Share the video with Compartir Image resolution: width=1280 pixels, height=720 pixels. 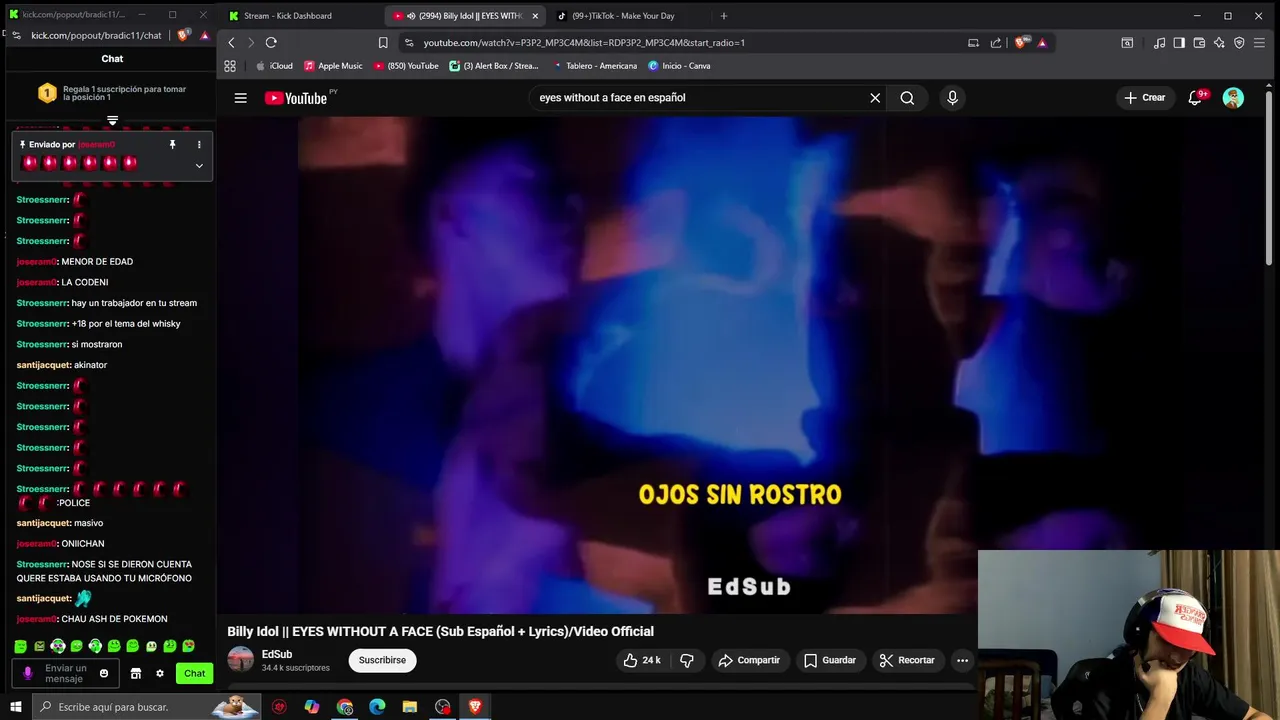click(749, 660)
